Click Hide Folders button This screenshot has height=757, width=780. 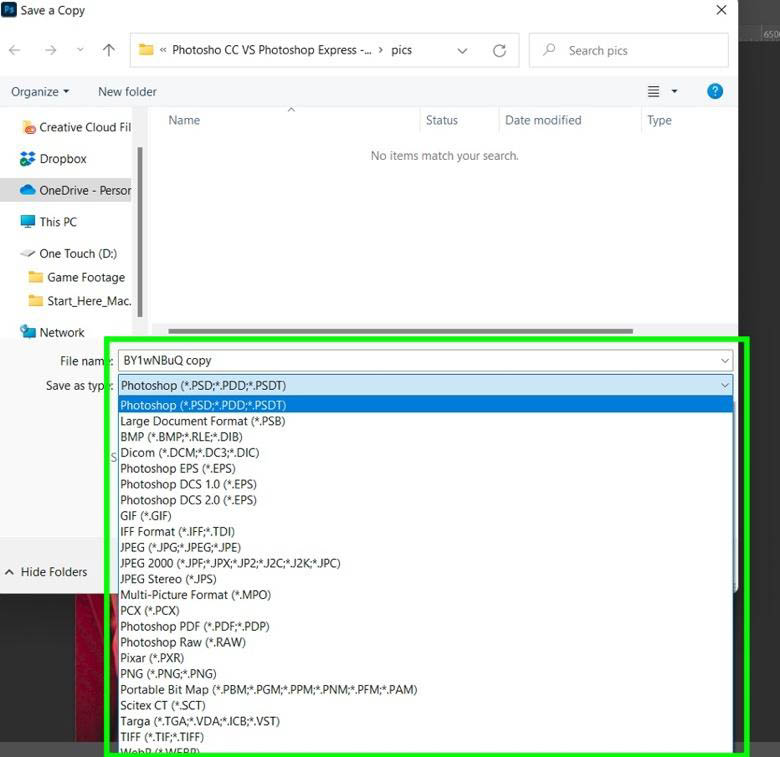pos(46,572)
